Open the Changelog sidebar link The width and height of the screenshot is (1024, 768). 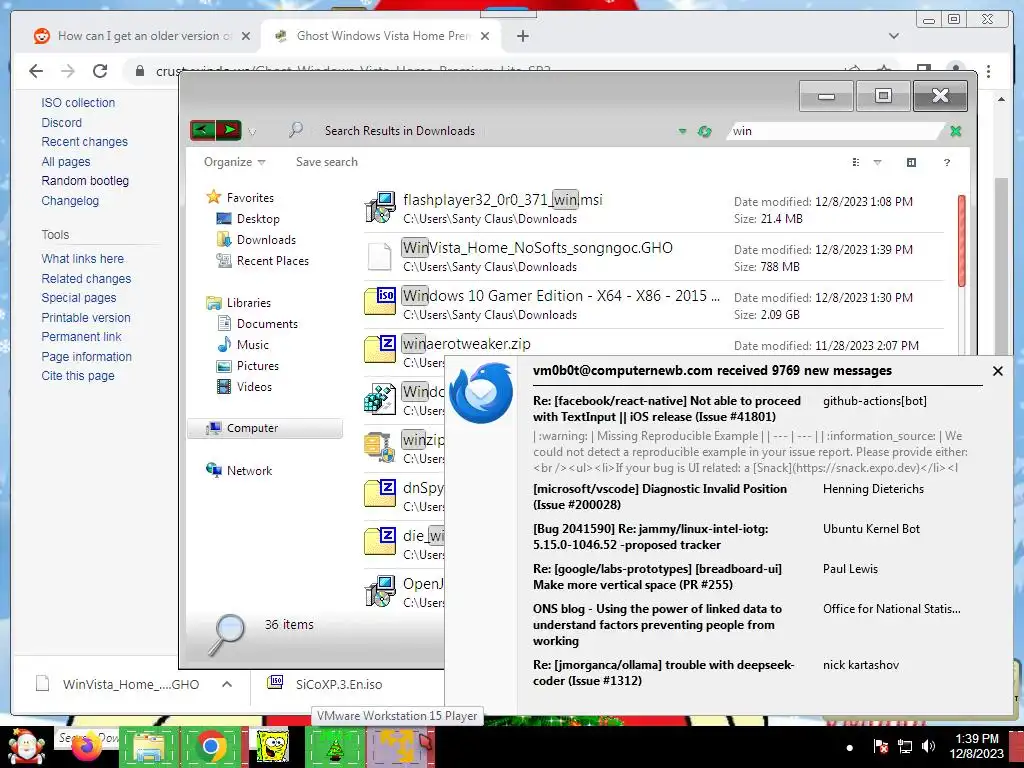click(x=70, y=200)
